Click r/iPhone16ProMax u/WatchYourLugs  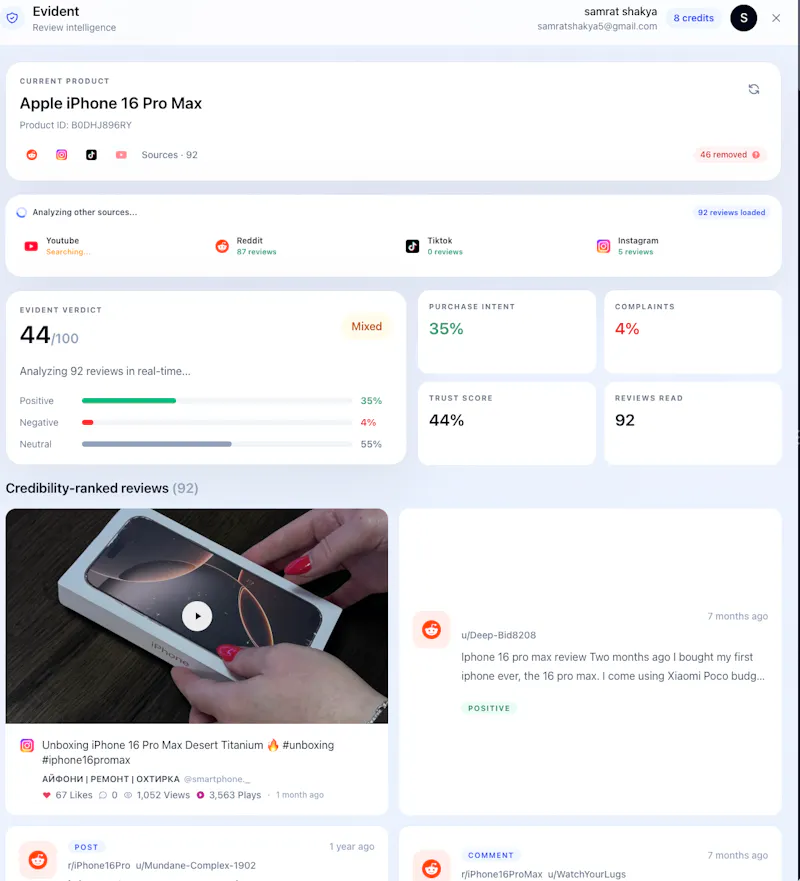coord(543,874)
